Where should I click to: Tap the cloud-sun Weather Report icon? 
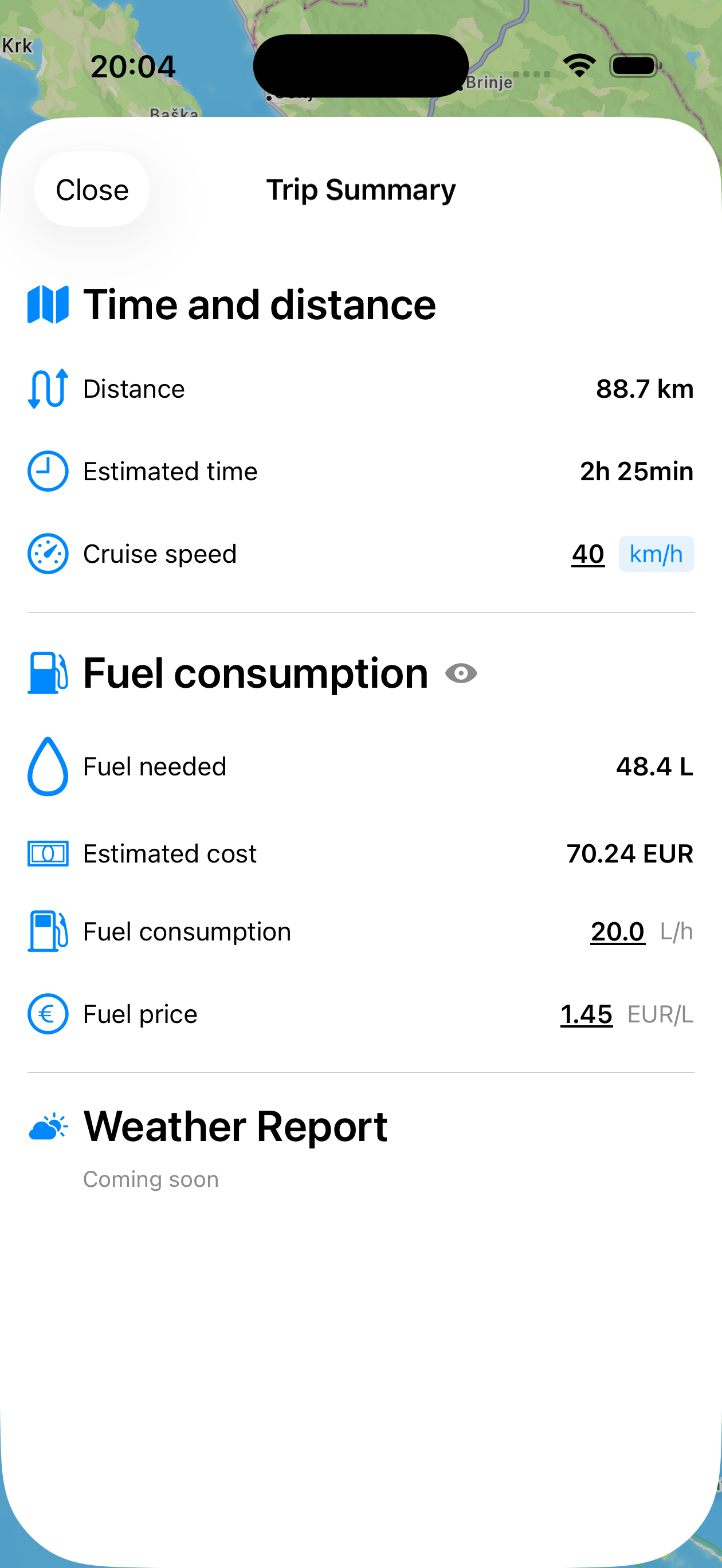point(48,1127)
